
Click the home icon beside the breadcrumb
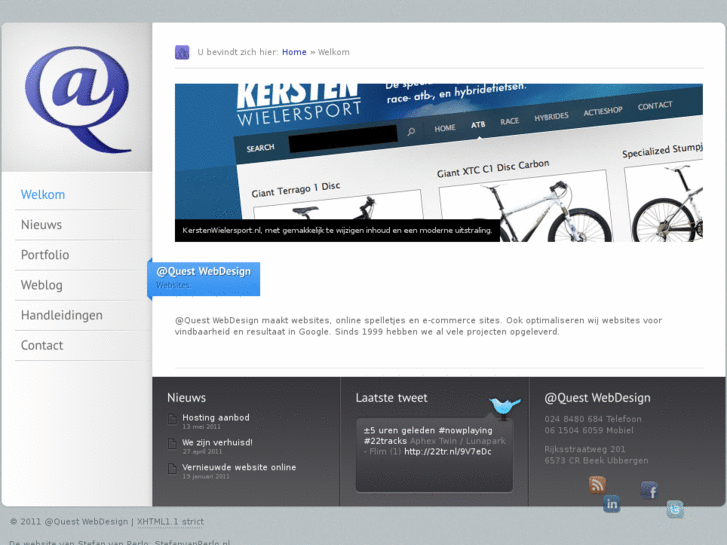tap(182, 52)
